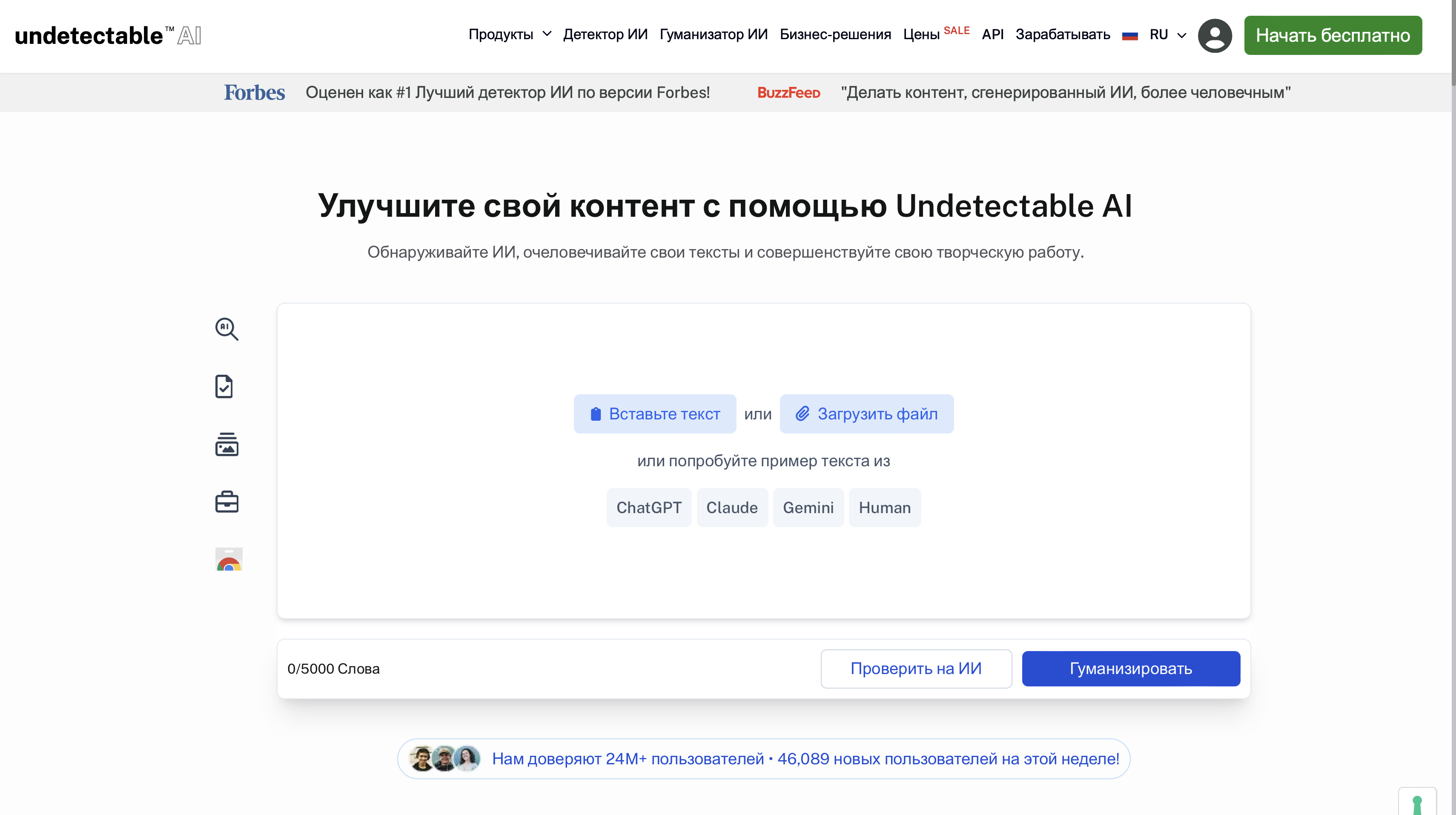Click Начать бесплатно button
The width and height of the screenshot is (1456, 815).
click(1333, 36)
